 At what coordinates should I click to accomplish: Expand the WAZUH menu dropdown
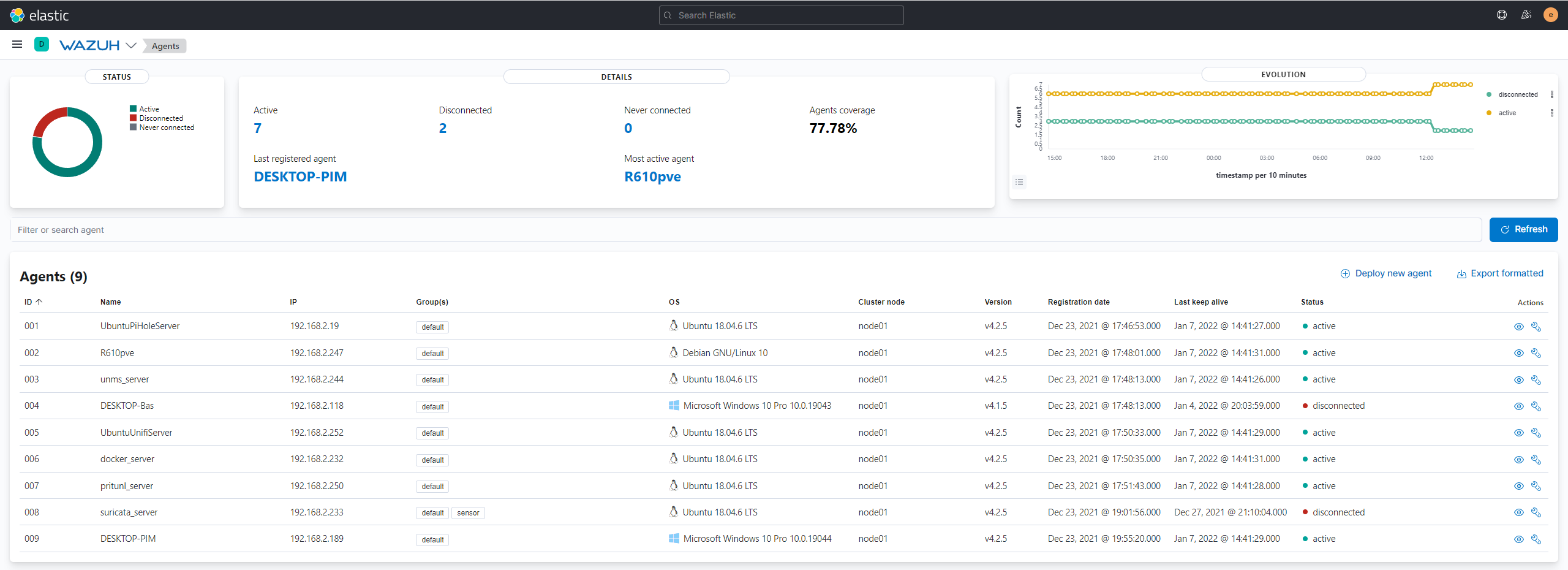[131, 45]
